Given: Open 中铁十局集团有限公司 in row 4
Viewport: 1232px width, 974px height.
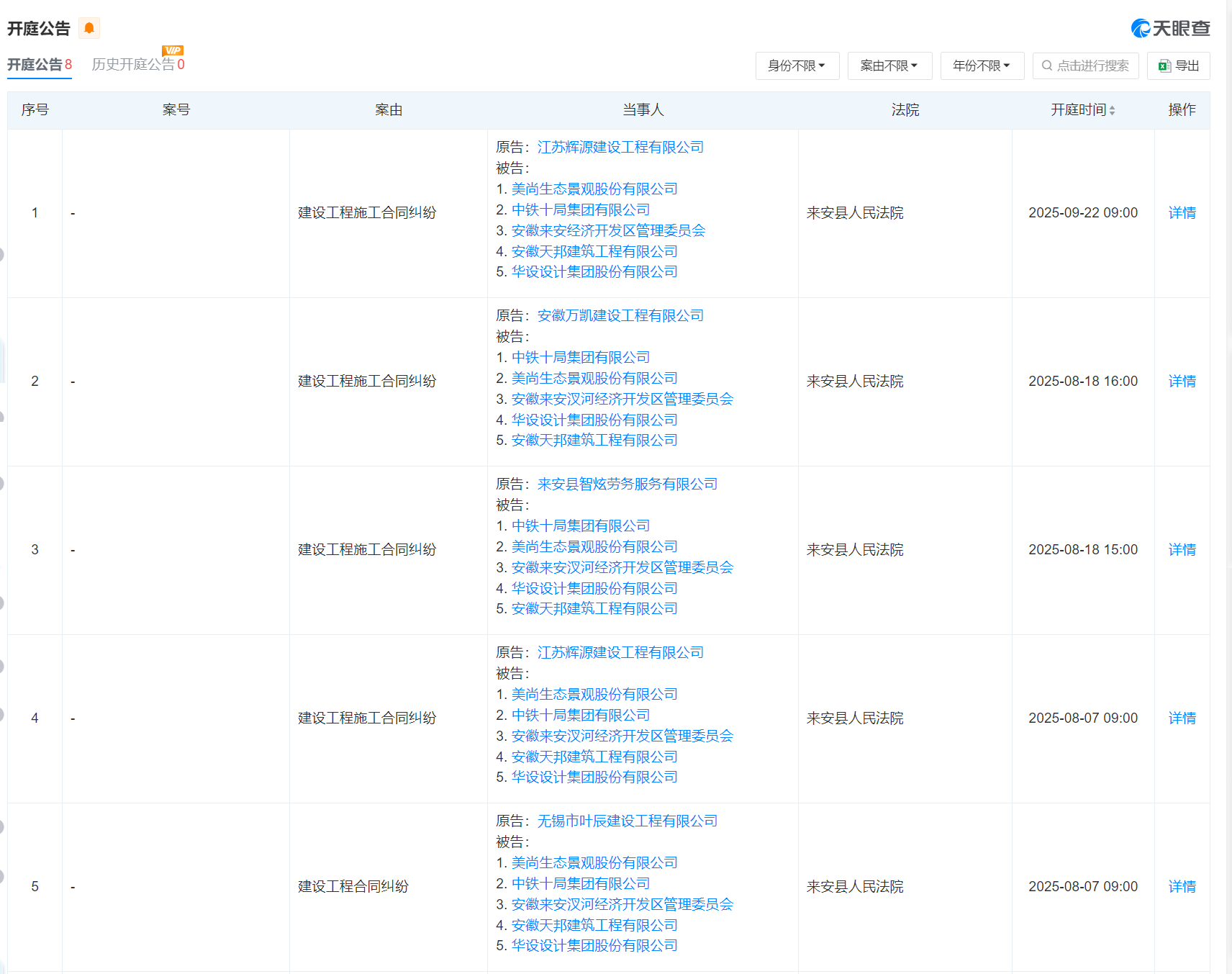Looking at the screenshot, I should 581,716.
